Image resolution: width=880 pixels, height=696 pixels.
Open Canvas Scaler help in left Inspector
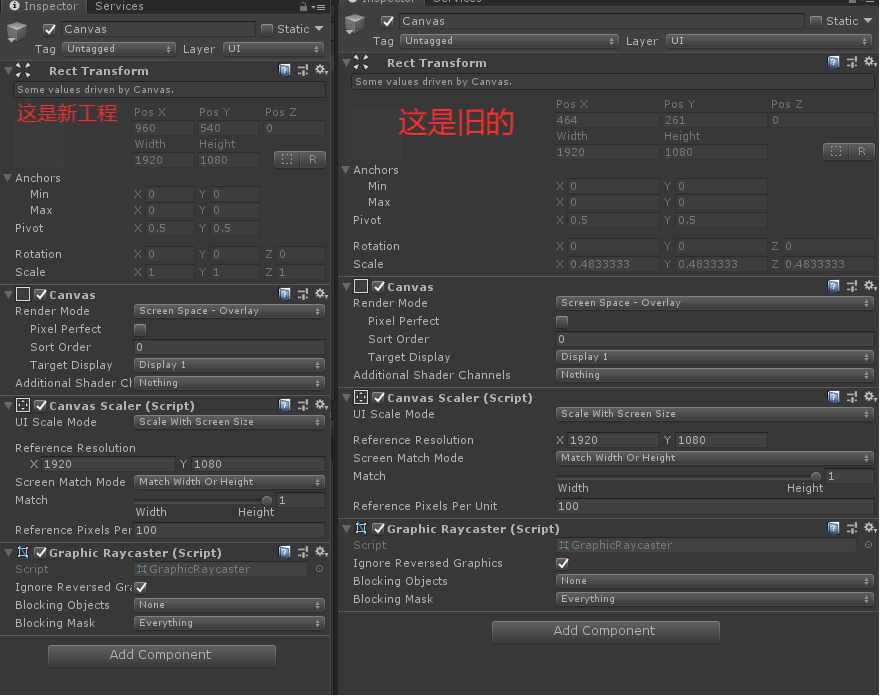(285, 405)
